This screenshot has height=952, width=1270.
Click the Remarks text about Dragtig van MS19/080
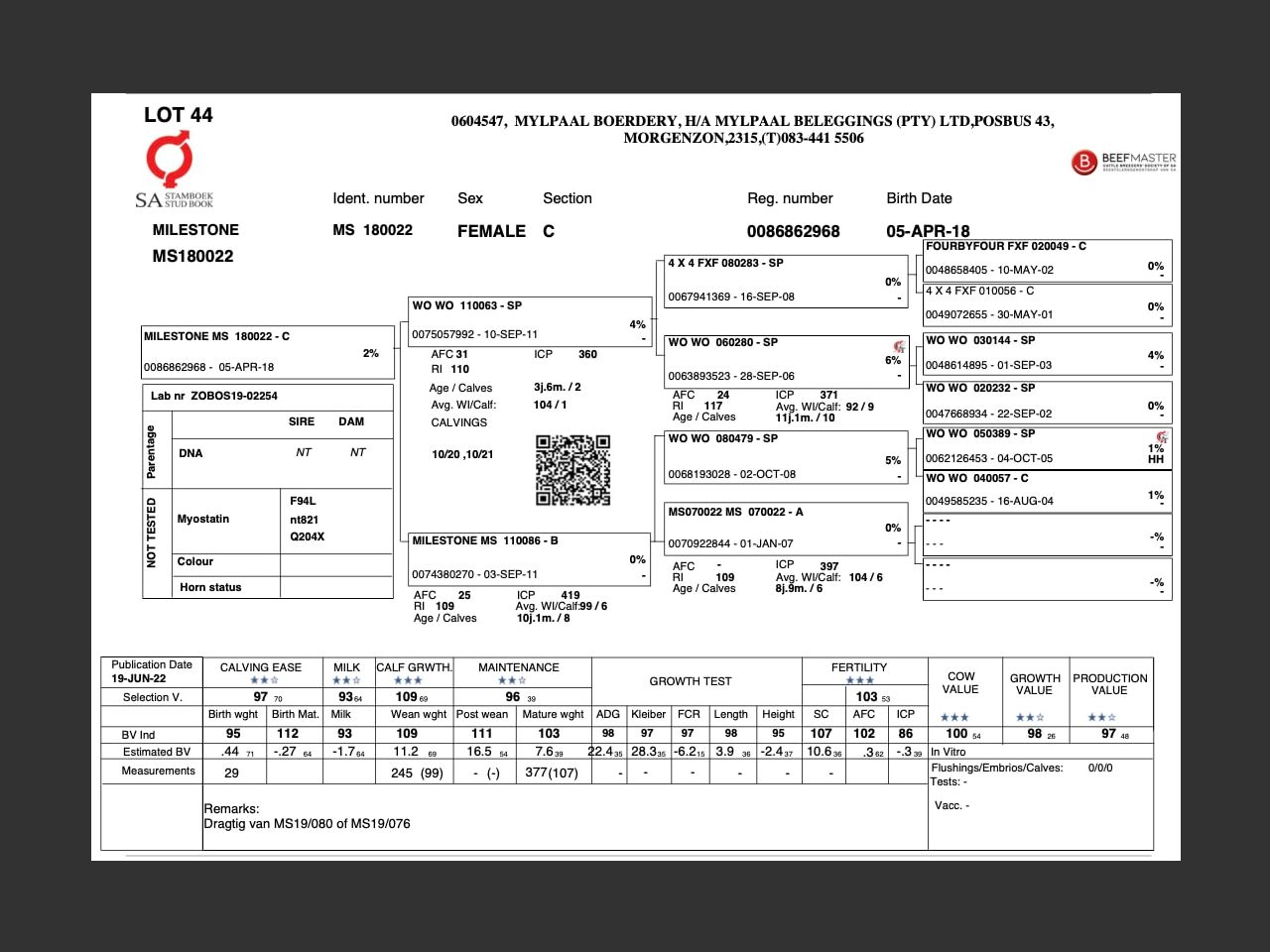[x=307, y=823]
